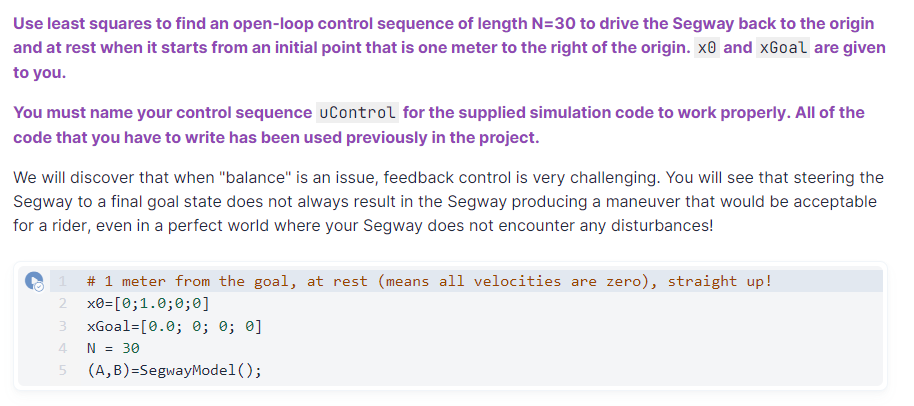The image size is (914, 406).
Task: Click the N = 30 code line
Action: 112,348
